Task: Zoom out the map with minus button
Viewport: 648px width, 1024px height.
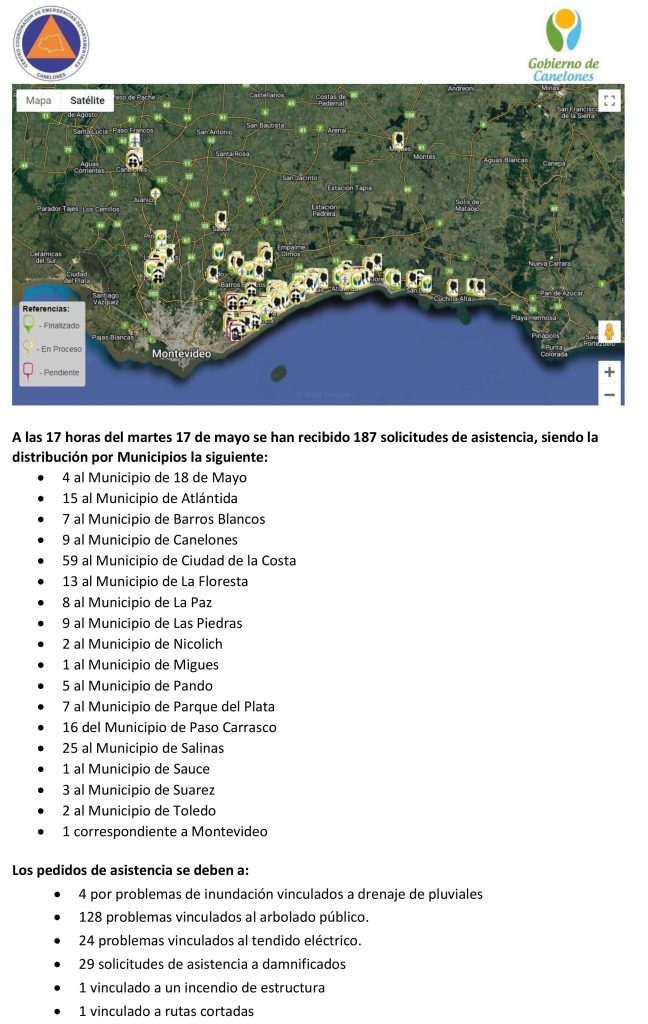Action: click(609, 394)
